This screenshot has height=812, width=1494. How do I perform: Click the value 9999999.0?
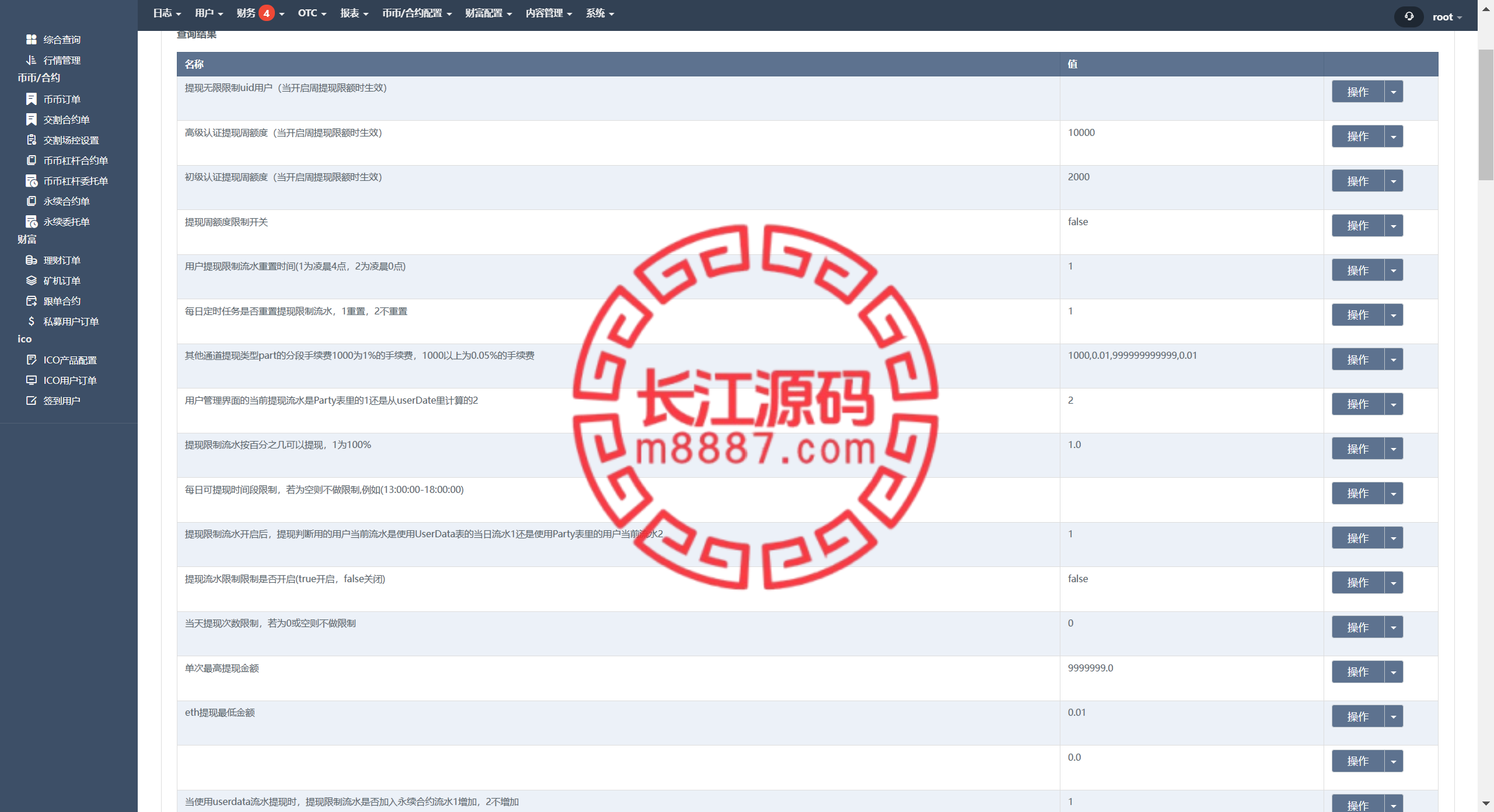coord(1090,668)
